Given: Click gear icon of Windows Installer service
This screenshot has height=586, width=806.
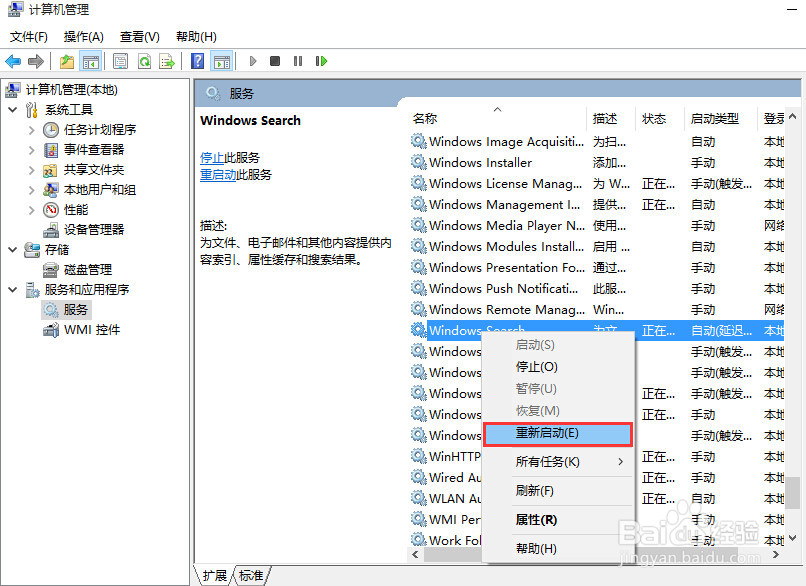Looking at the screenshot, I should pyautogui.click(x=419, y=162).
